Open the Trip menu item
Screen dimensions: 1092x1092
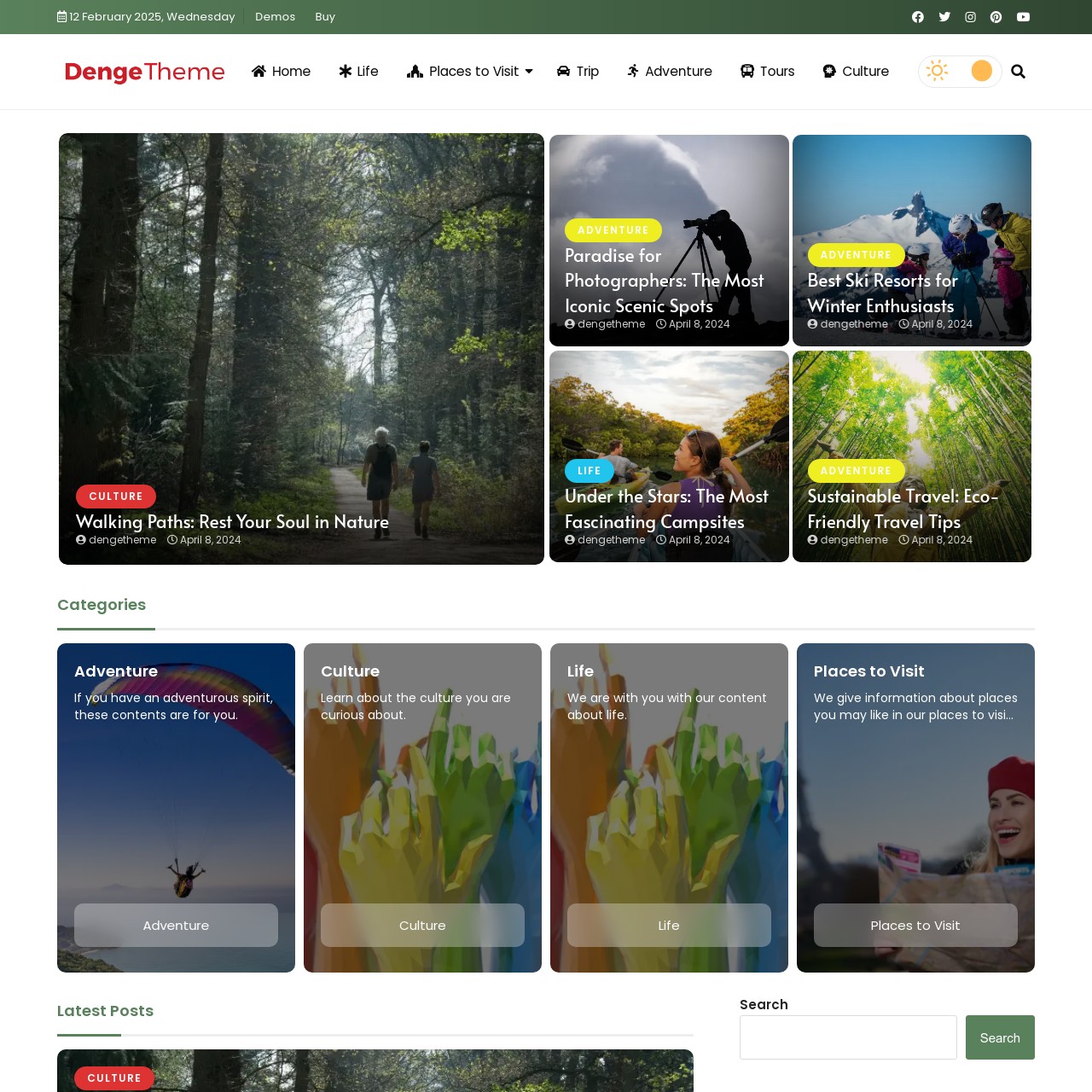(x=578, y=72)
